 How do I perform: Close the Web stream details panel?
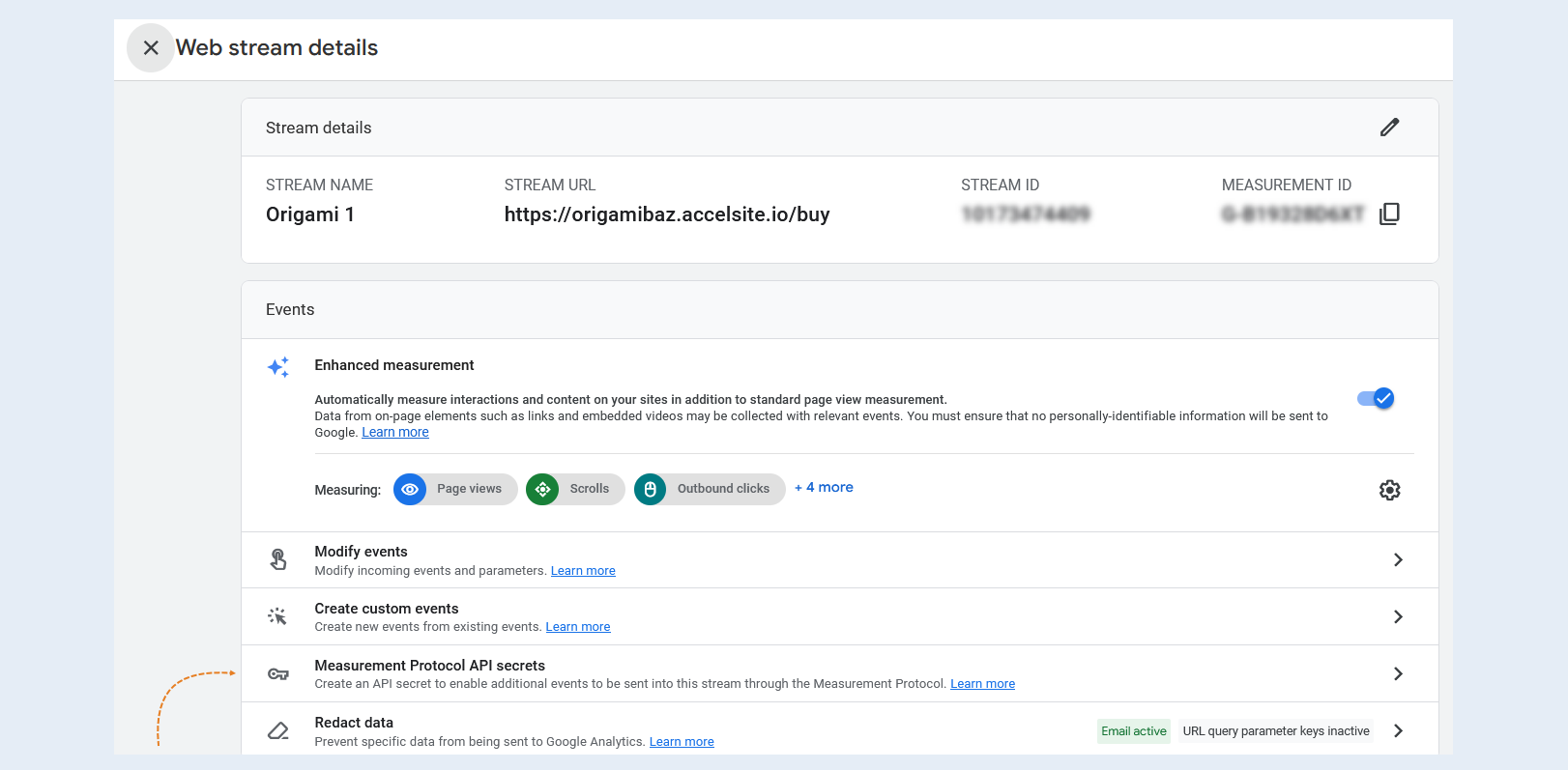point(151,47)
